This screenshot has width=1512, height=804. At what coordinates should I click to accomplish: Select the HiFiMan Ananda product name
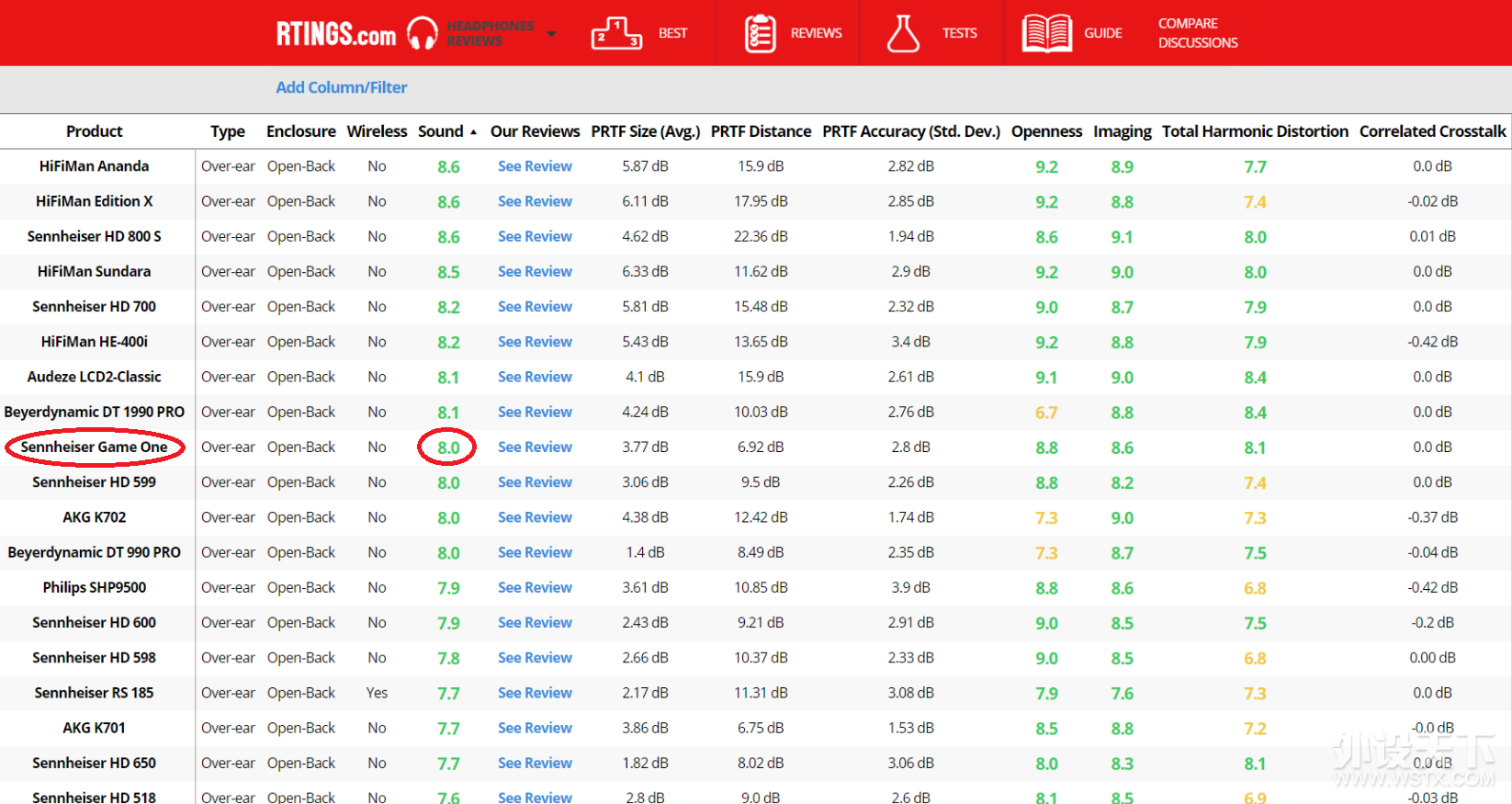94,166
